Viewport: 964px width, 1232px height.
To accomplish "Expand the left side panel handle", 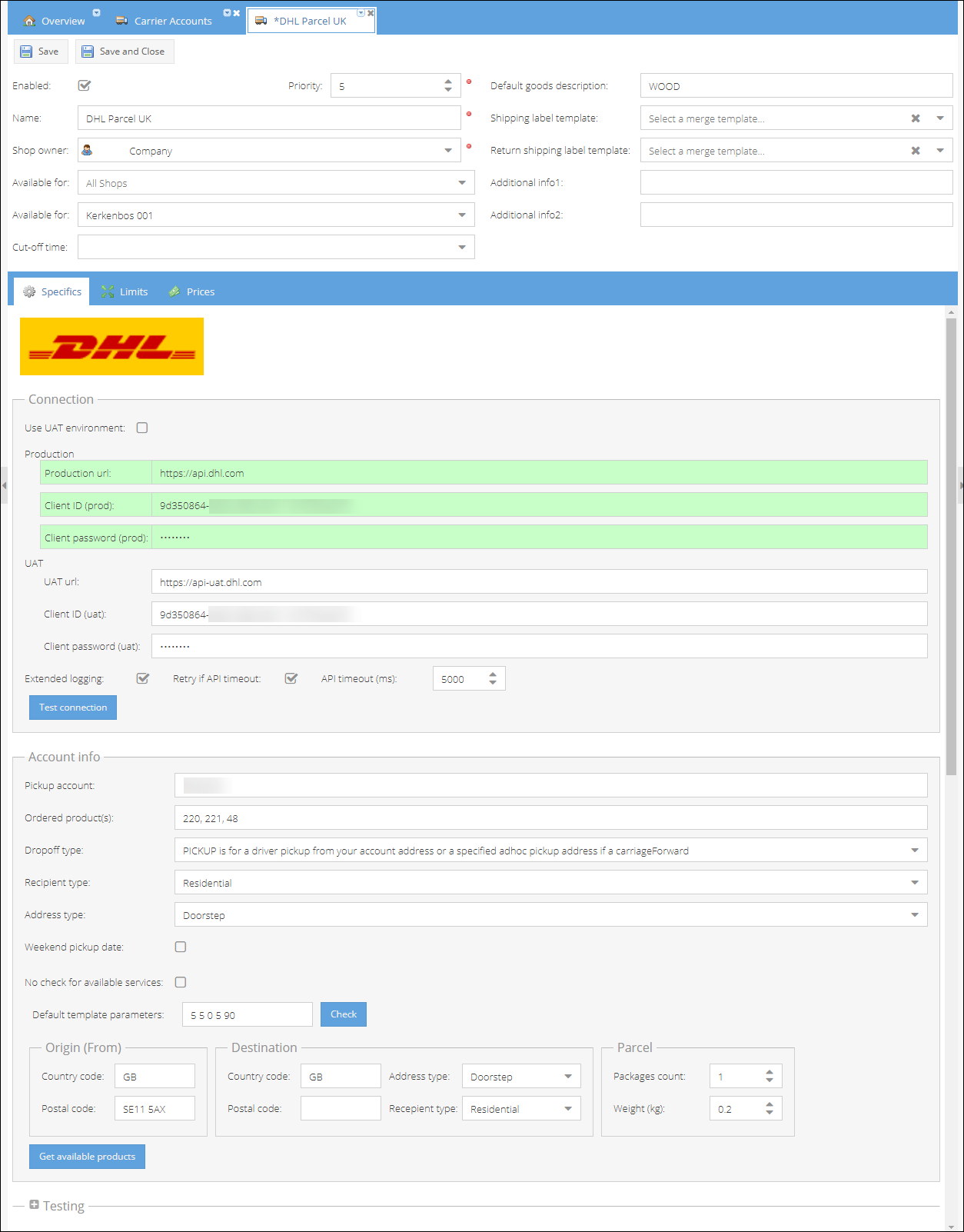I will (4, 485).
